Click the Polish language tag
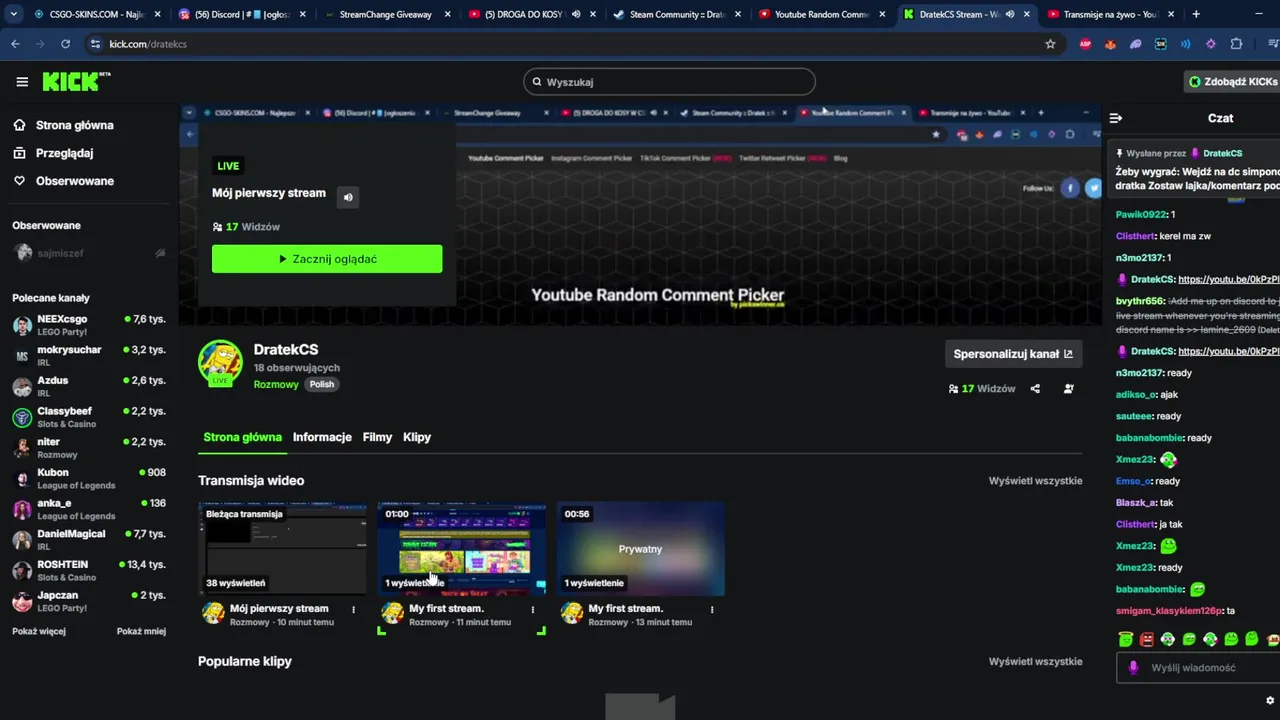The height and width of the screenshot is (720, 1280). click(x=322, y=385)
